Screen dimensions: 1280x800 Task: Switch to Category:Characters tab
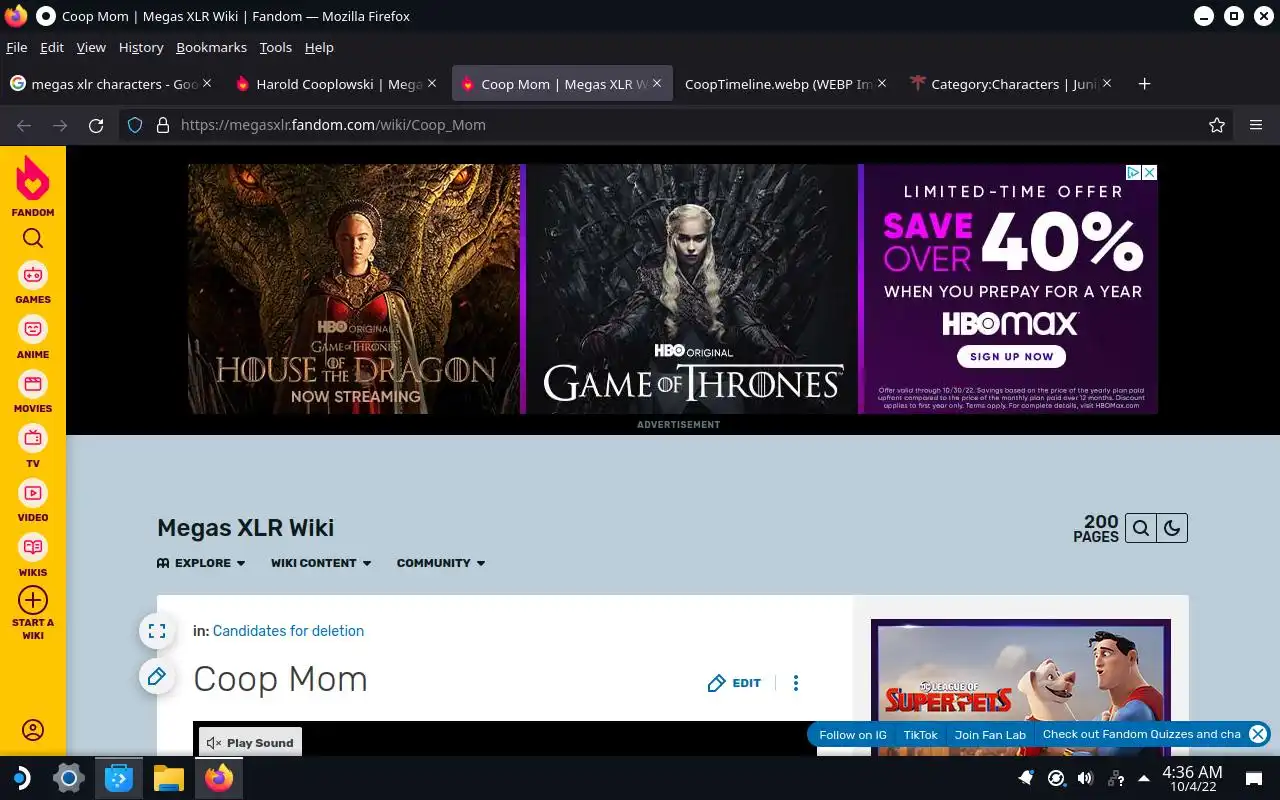[1010, 84]
